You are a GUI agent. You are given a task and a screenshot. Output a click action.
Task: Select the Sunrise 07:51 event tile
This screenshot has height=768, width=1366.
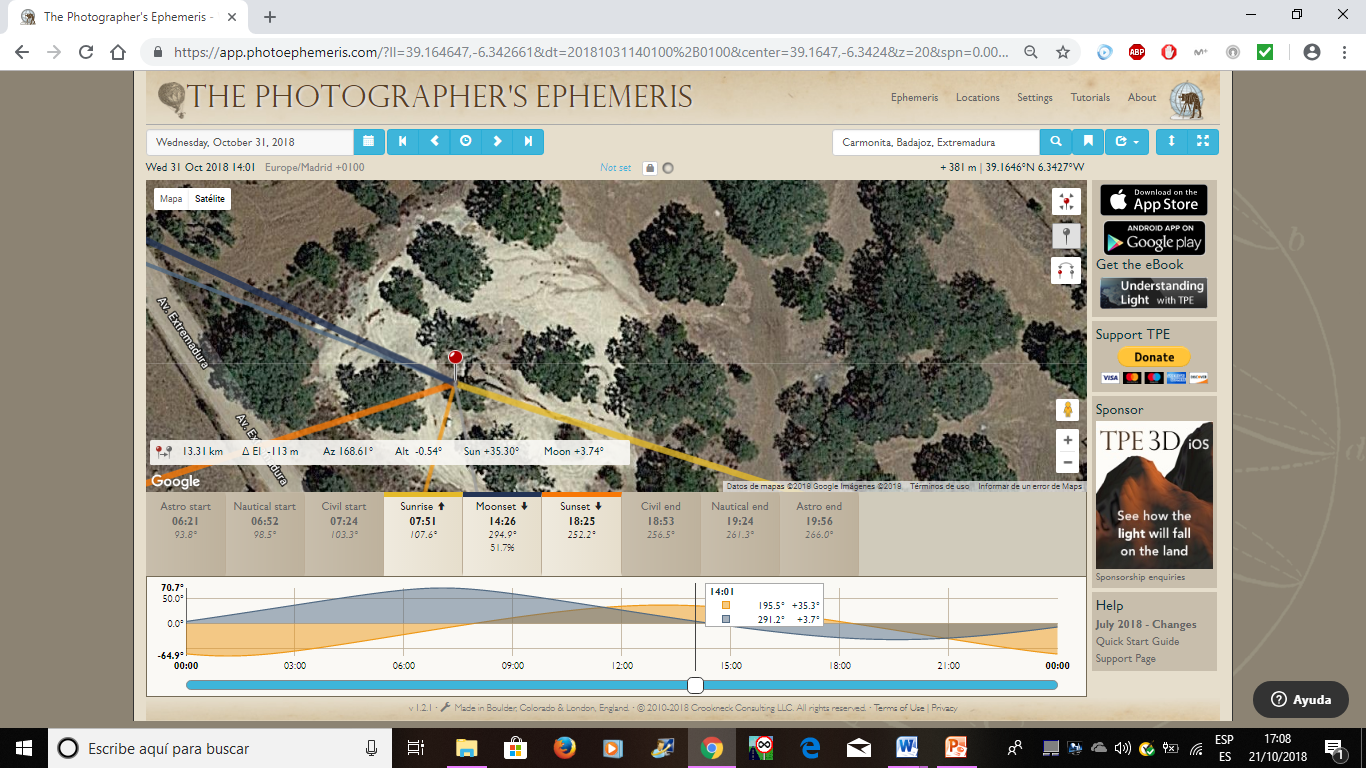[423, 533]
